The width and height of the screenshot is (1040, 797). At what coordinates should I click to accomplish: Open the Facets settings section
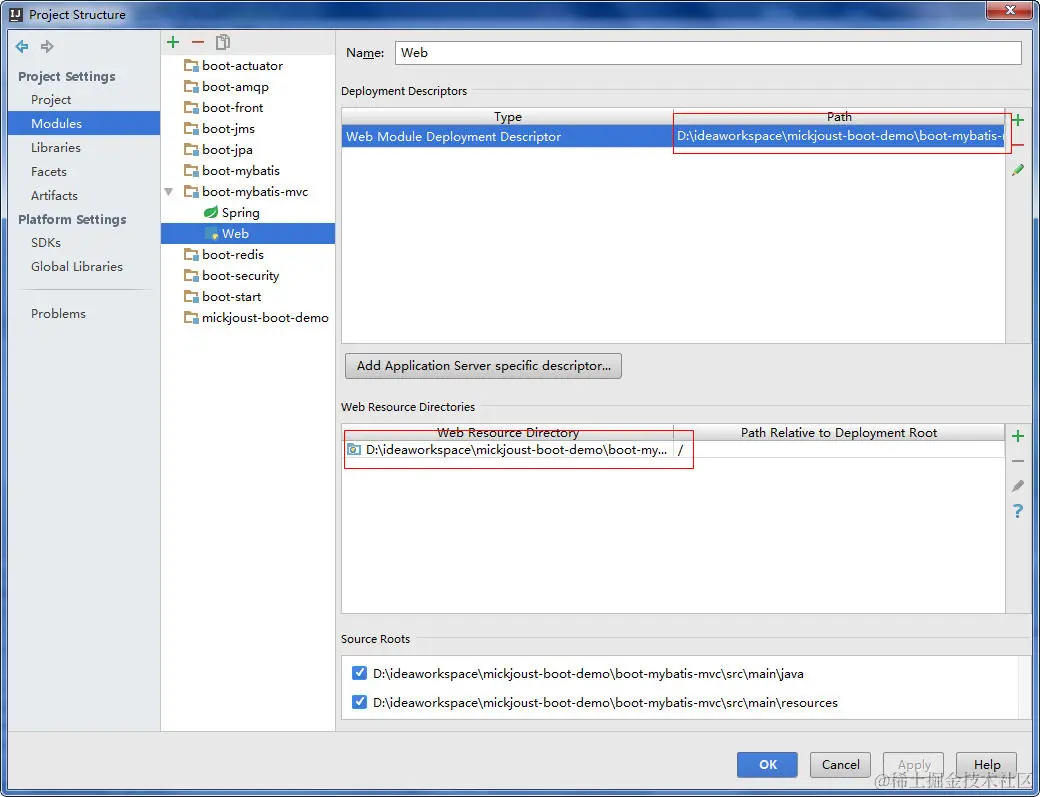click(x=48, y=172)
